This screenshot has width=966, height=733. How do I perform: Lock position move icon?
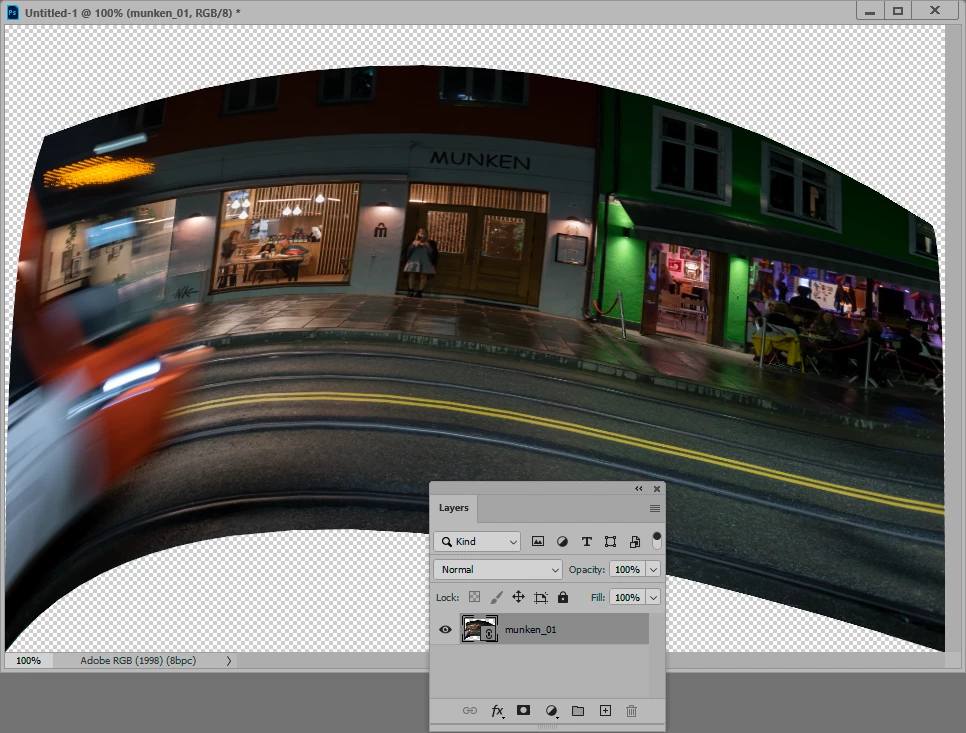[x=518, y=597]
